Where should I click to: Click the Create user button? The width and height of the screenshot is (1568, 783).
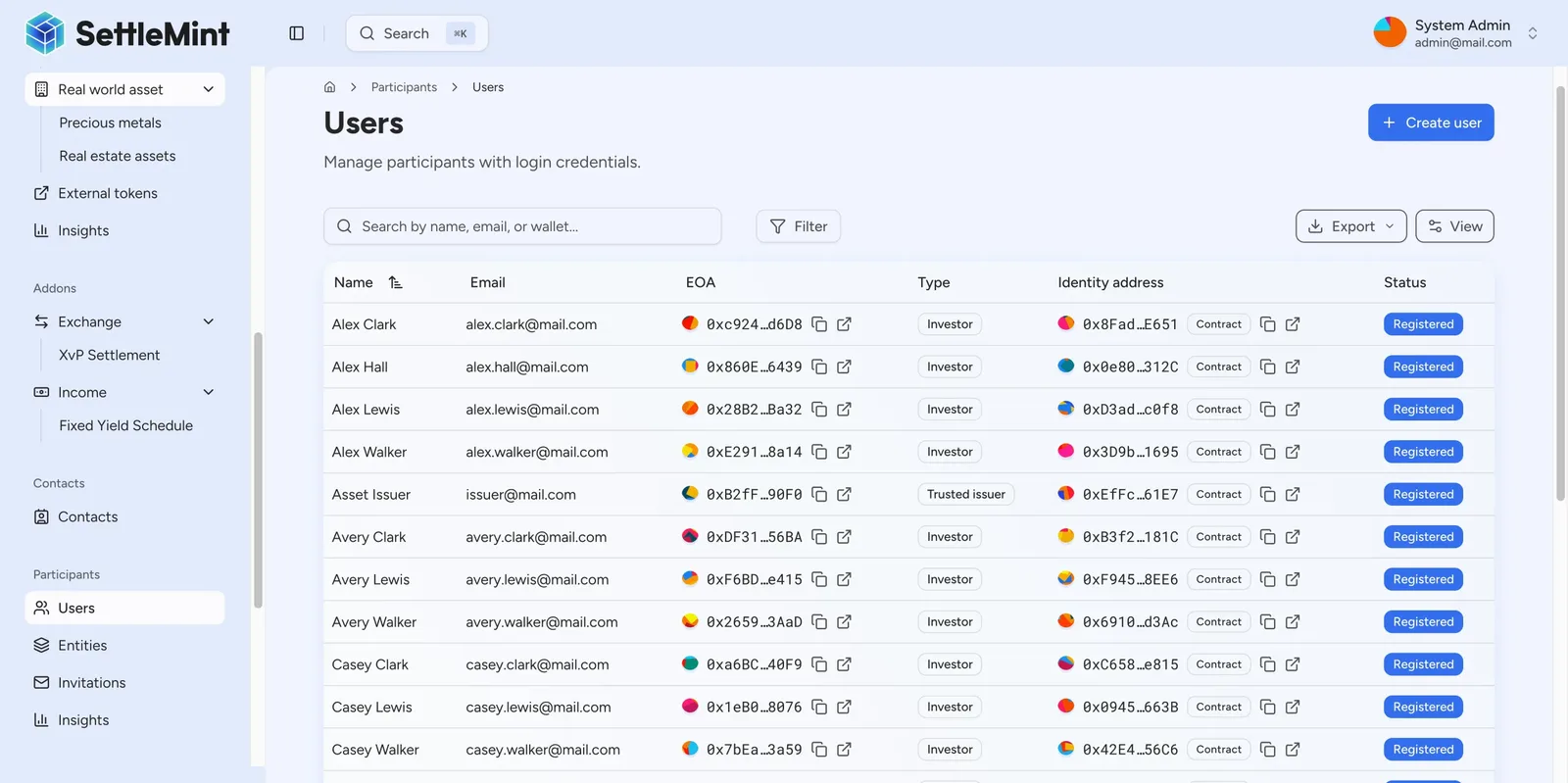tap(1431, 122)
